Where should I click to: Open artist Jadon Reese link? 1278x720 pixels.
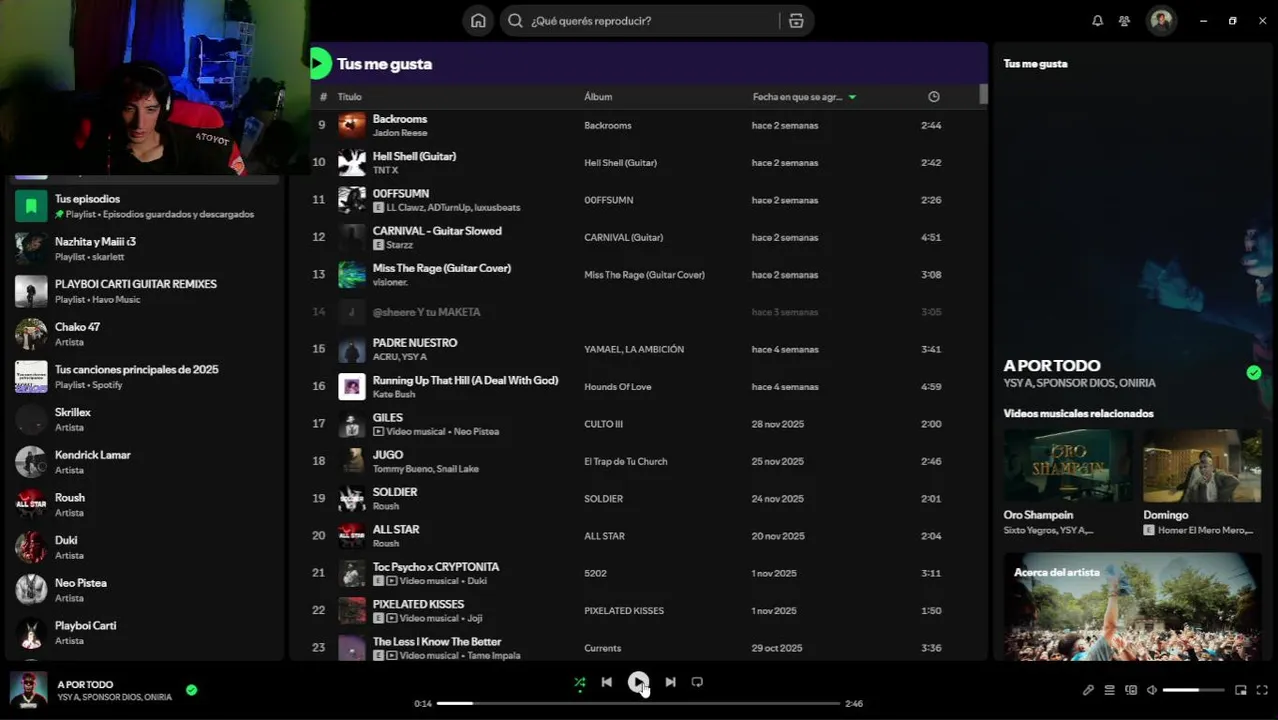400,133
